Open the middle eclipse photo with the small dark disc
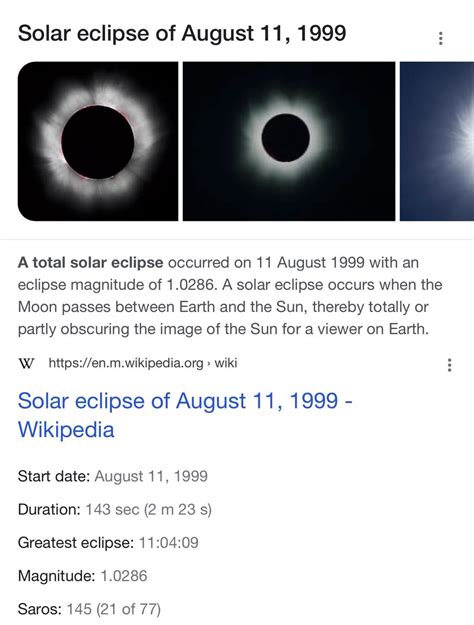 point(289,141)
